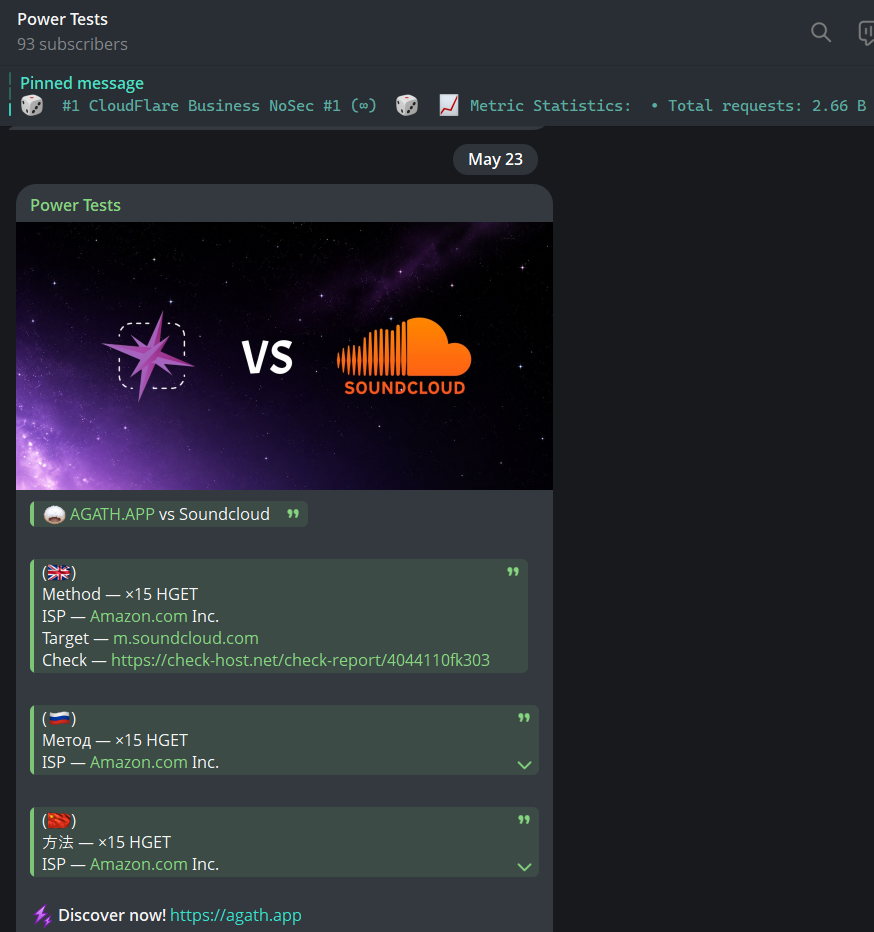Click the first dice emoji in pinned message
874x932 pixels.
click(x=32, y=106)
